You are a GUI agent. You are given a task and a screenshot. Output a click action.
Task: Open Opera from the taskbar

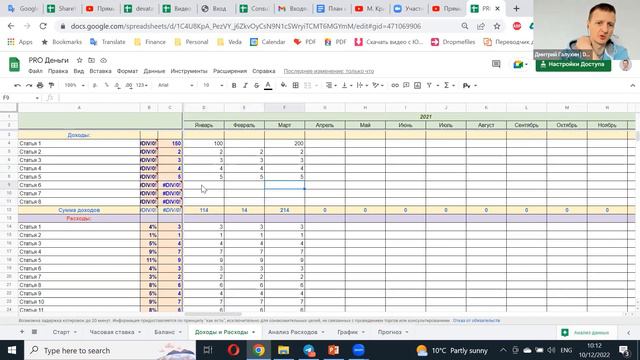[233, 350]
